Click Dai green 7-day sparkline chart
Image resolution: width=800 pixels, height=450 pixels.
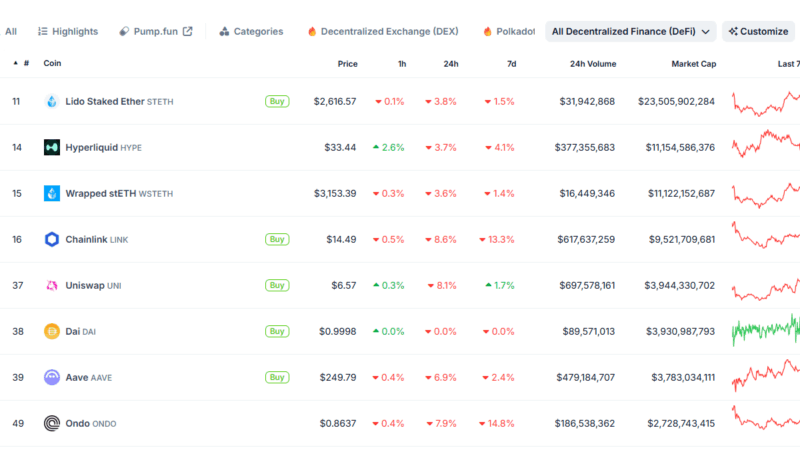click(766, 330)
